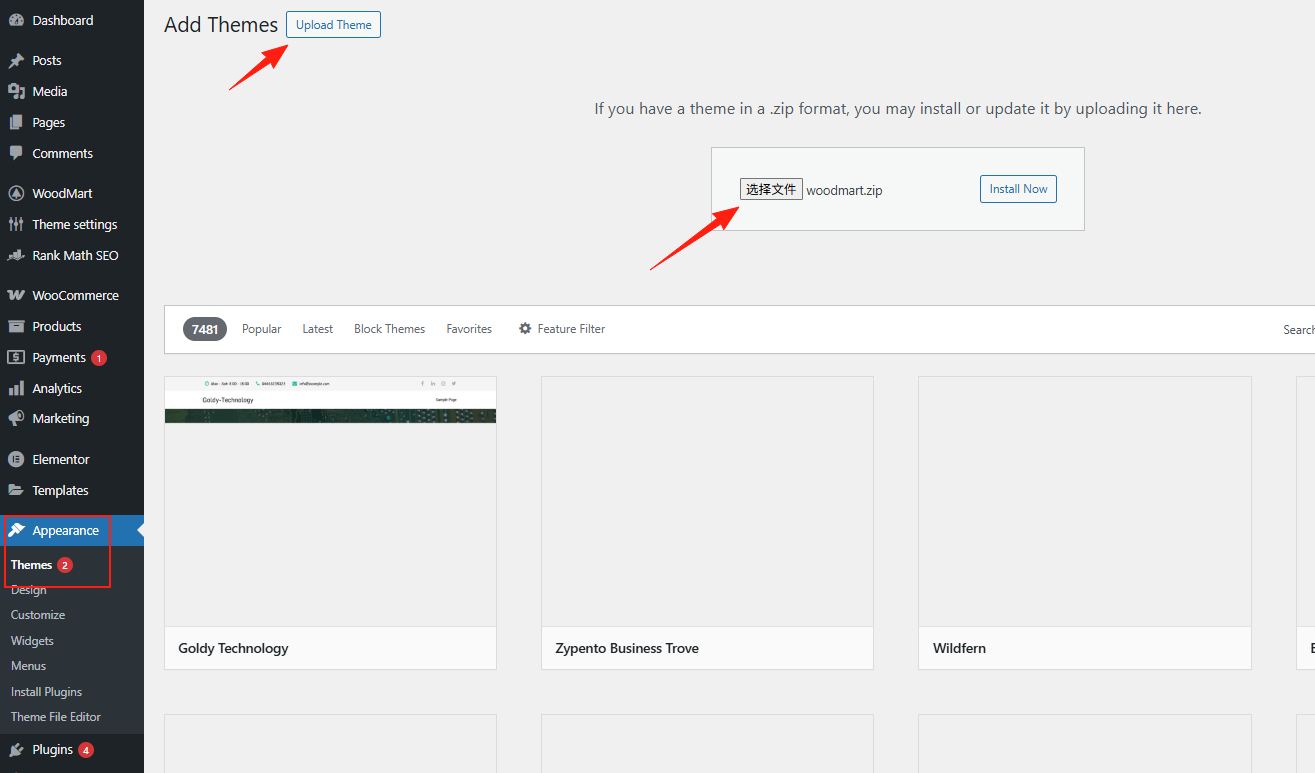Open the Goldy Technology theme thumbnail
This screenshot has height=773, width=1315.
(x=330, y=501)
